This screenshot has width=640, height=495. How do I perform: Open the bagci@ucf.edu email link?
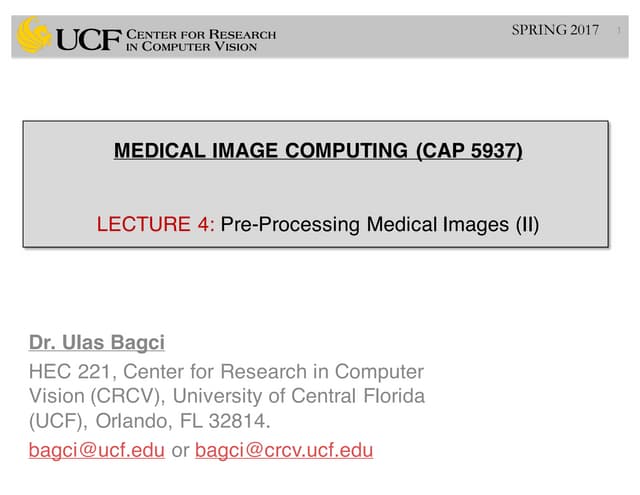tap(97, 450)
